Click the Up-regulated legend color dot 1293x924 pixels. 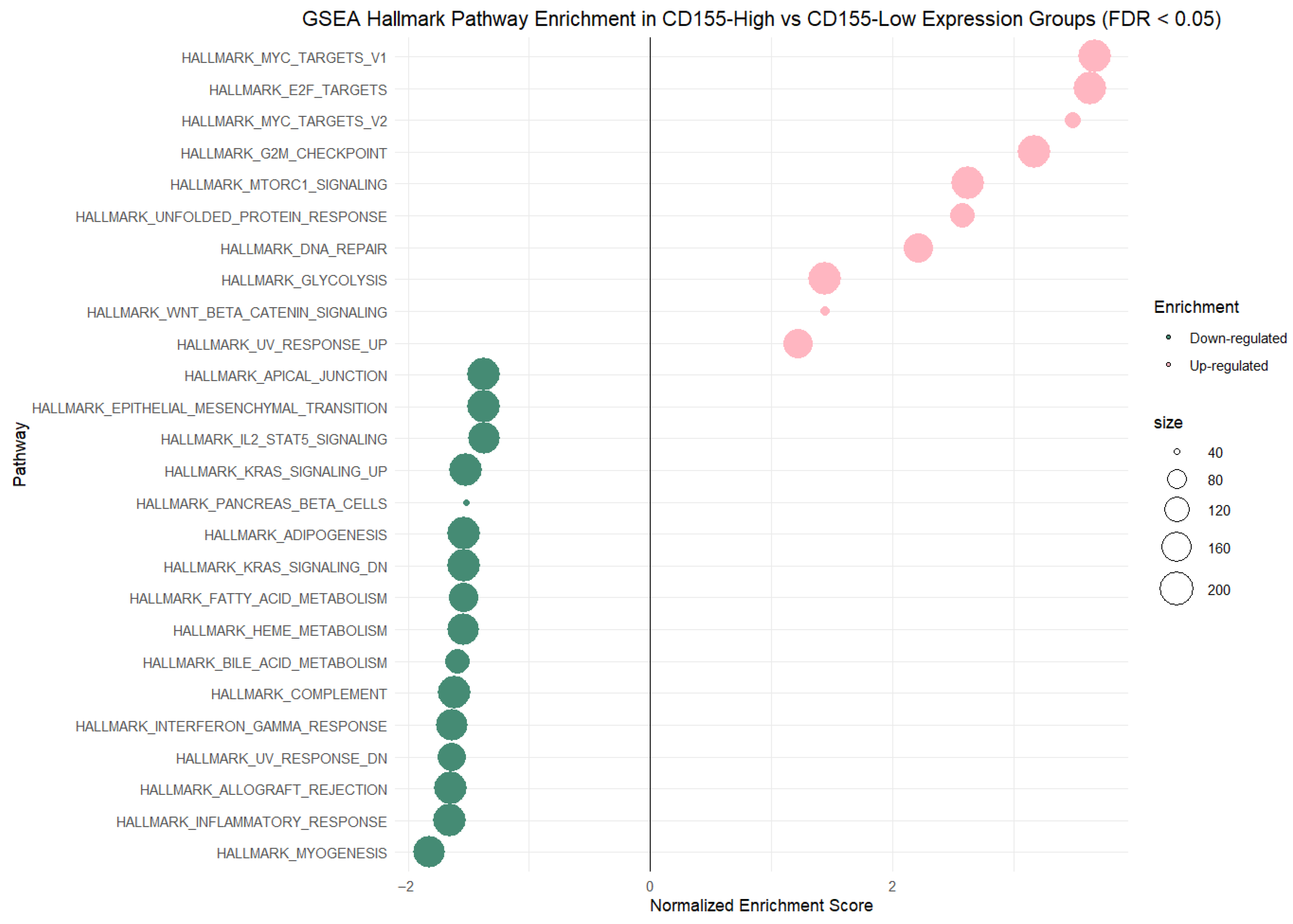1168,365
